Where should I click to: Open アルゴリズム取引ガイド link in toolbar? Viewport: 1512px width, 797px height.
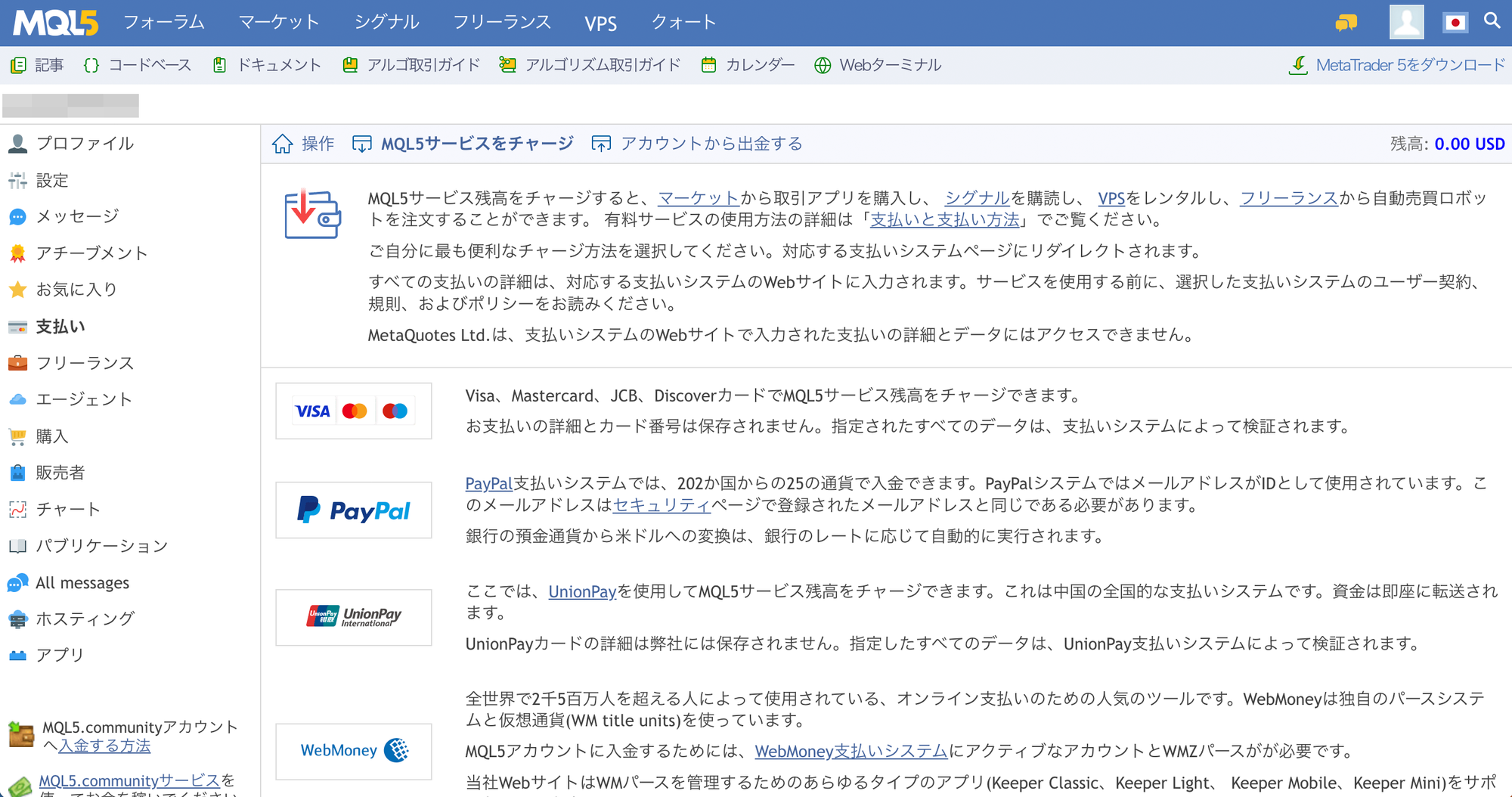(603, 65)
